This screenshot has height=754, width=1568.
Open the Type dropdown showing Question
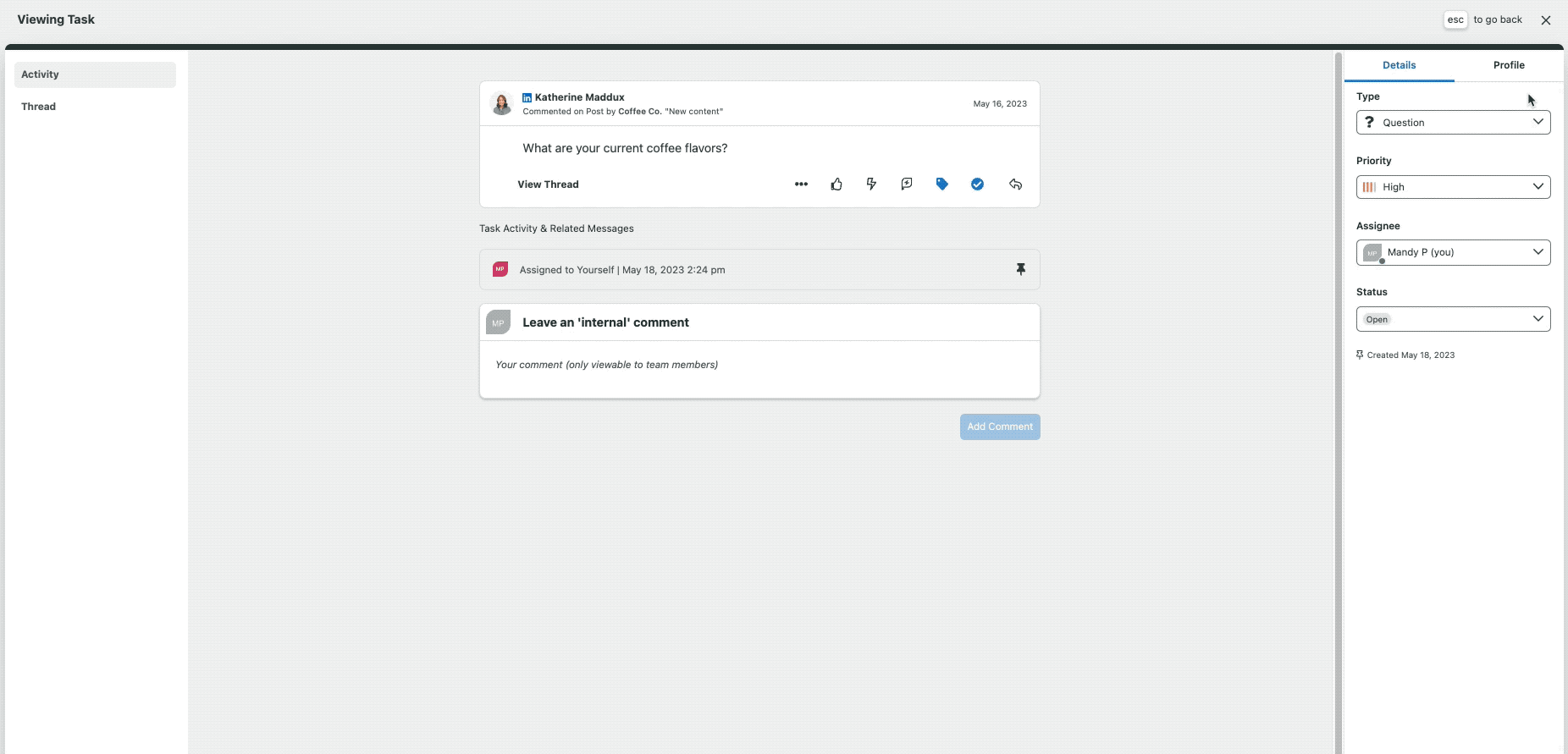(1454, 123)
